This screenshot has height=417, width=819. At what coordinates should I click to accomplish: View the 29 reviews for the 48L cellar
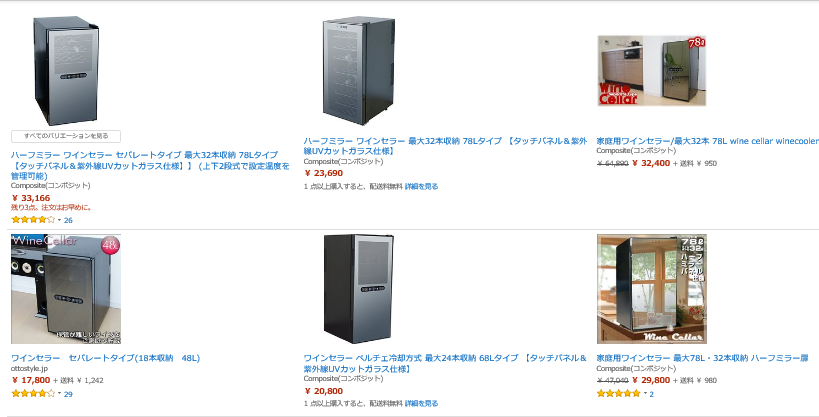68,394
